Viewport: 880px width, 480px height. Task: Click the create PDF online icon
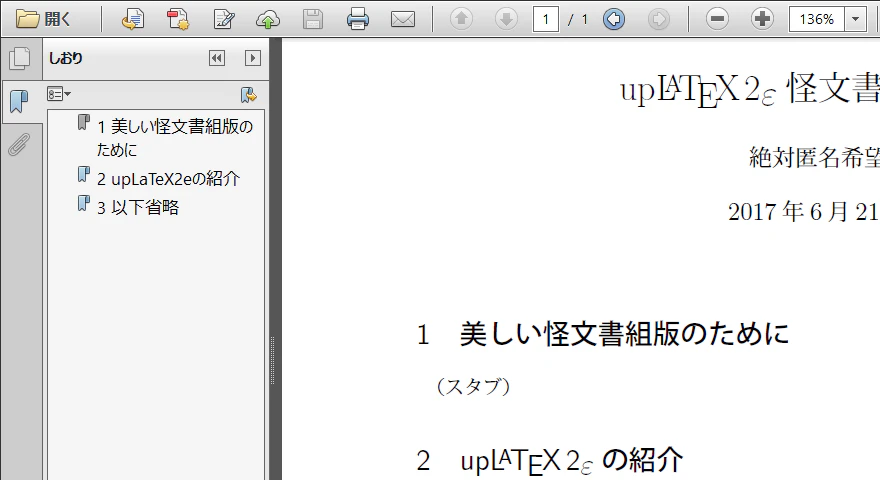tap(133, 19)
